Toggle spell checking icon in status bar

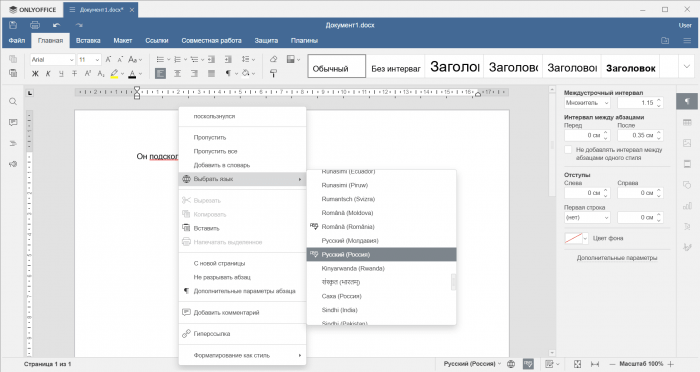(x=528, y=364)
